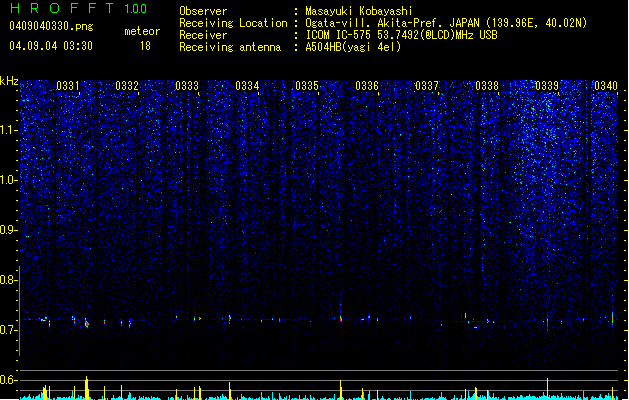
Task: Click the meteor label
Action: 142,31
